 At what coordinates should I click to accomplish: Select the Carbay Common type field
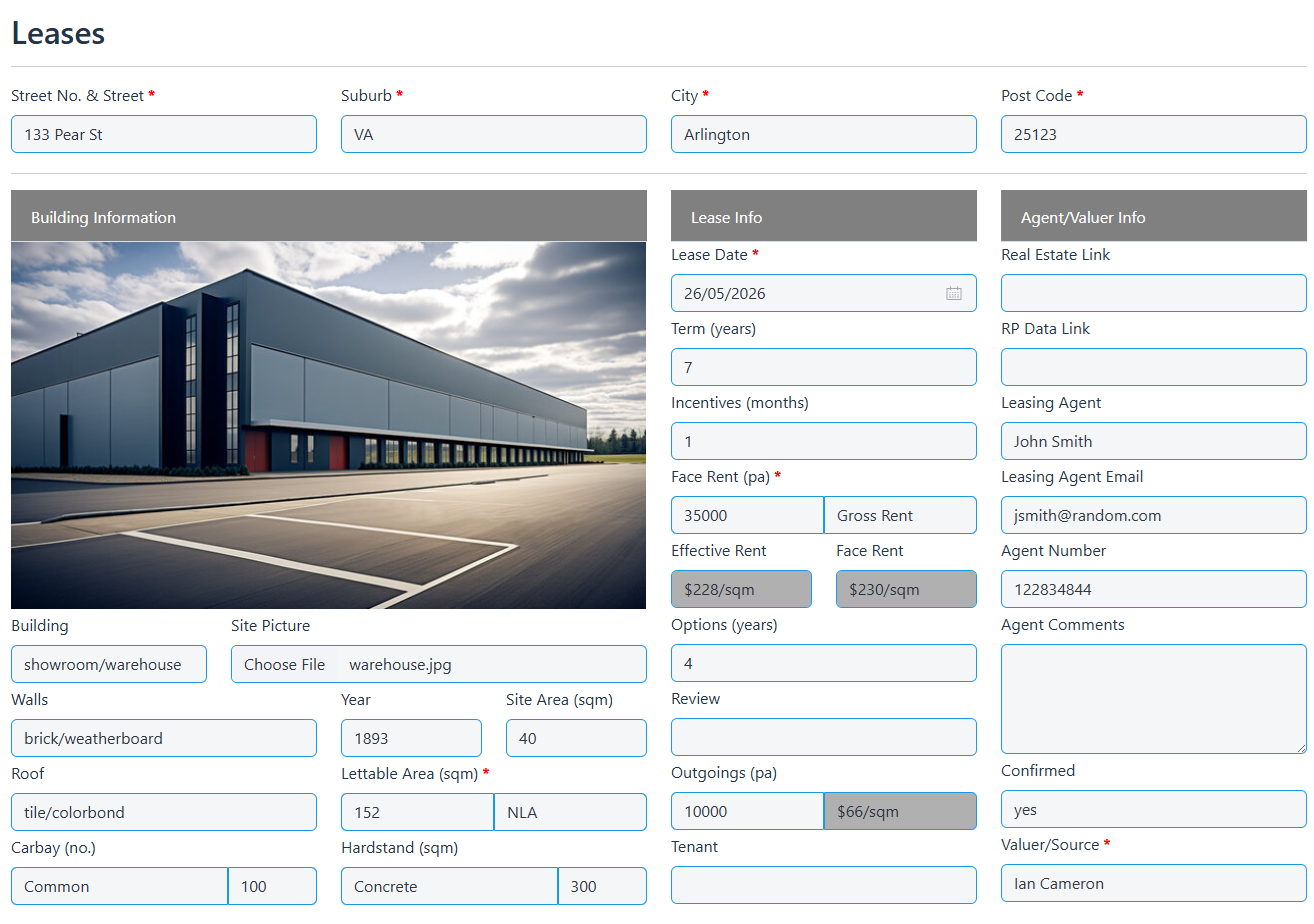(119, 886)
